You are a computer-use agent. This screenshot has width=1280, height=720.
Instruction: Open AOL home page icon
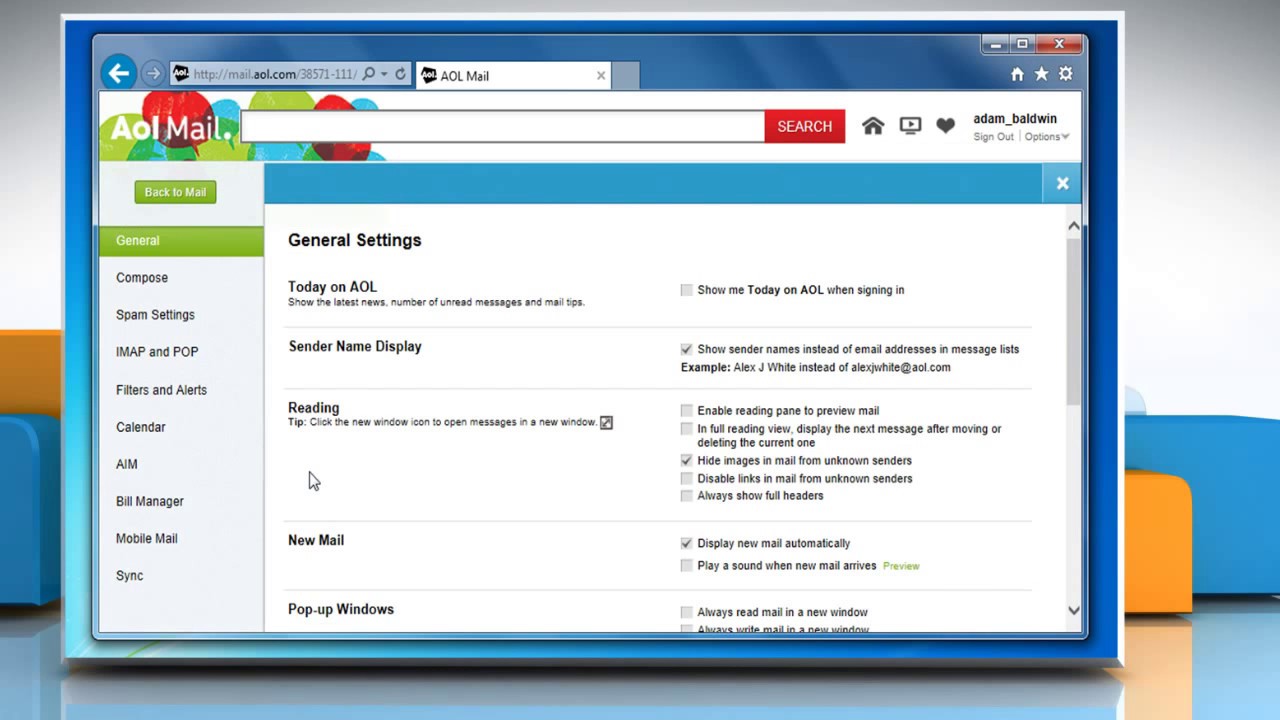coord(873,126)
